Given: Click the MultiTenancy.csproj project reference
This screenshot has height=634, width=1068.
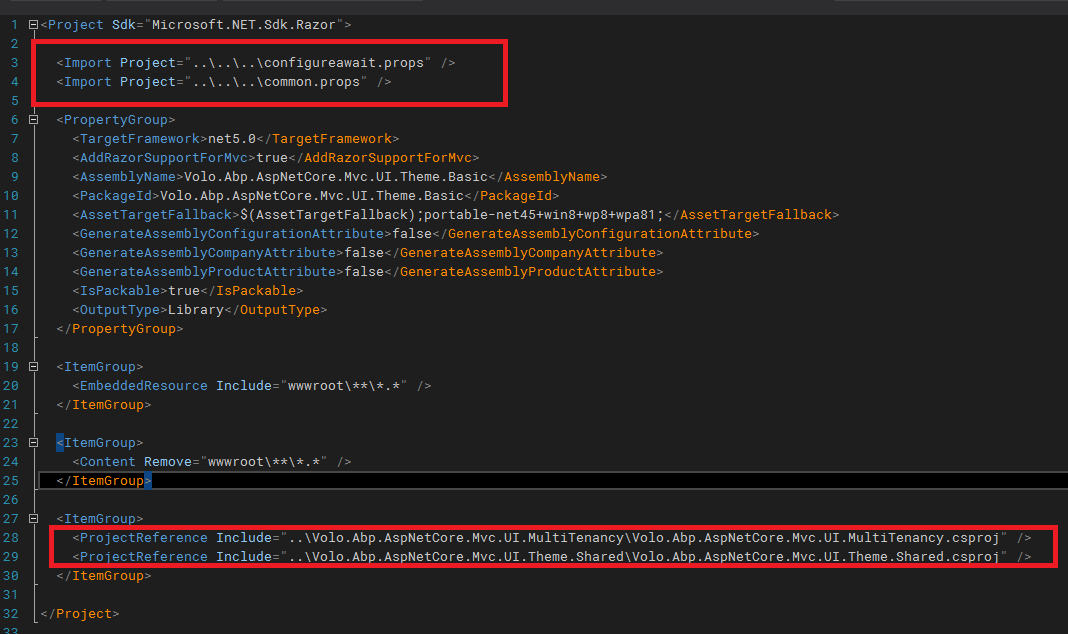Looking at the screenshot, I should tap(644, 539).
